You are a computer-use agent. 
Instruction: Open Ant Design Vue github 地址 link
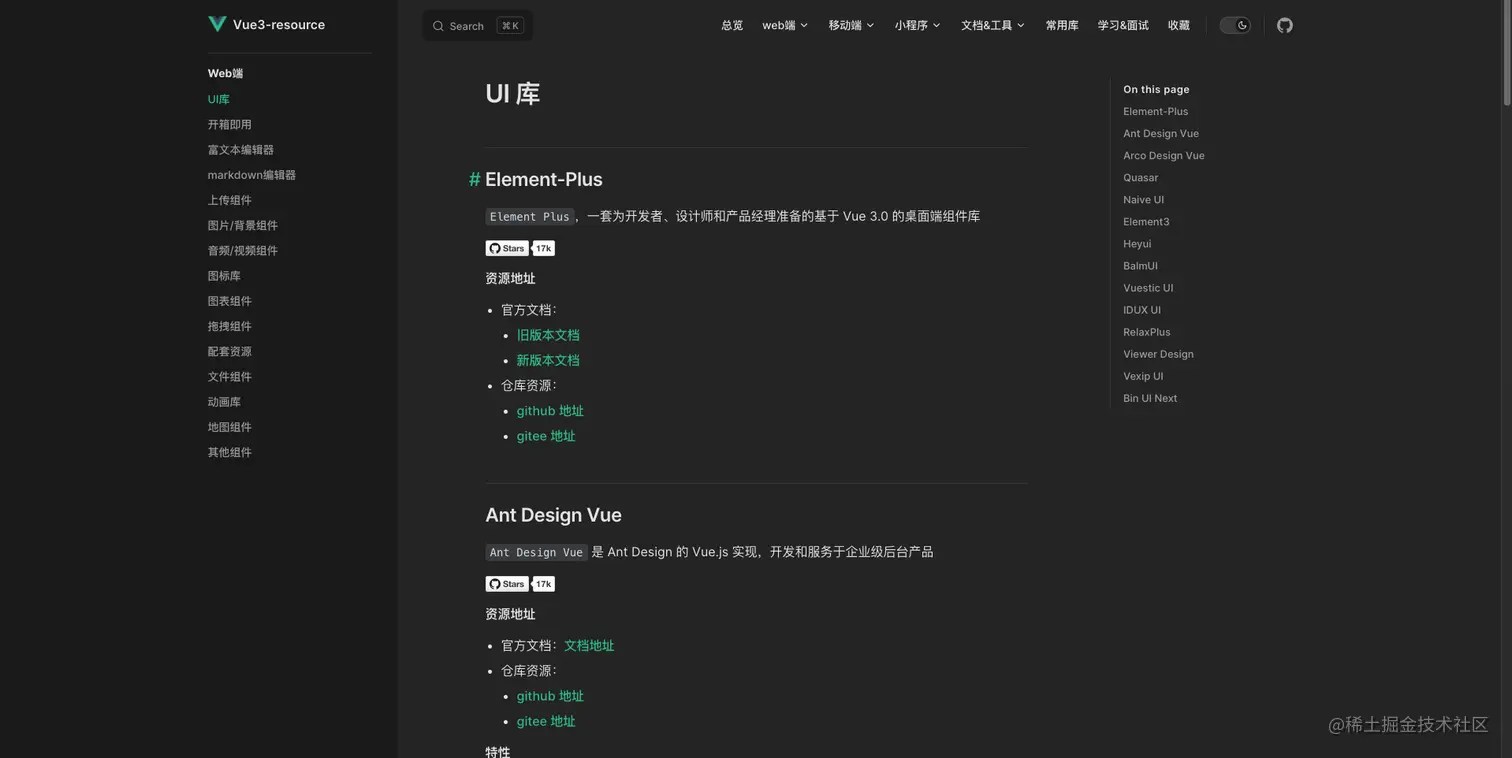[550, 696]
